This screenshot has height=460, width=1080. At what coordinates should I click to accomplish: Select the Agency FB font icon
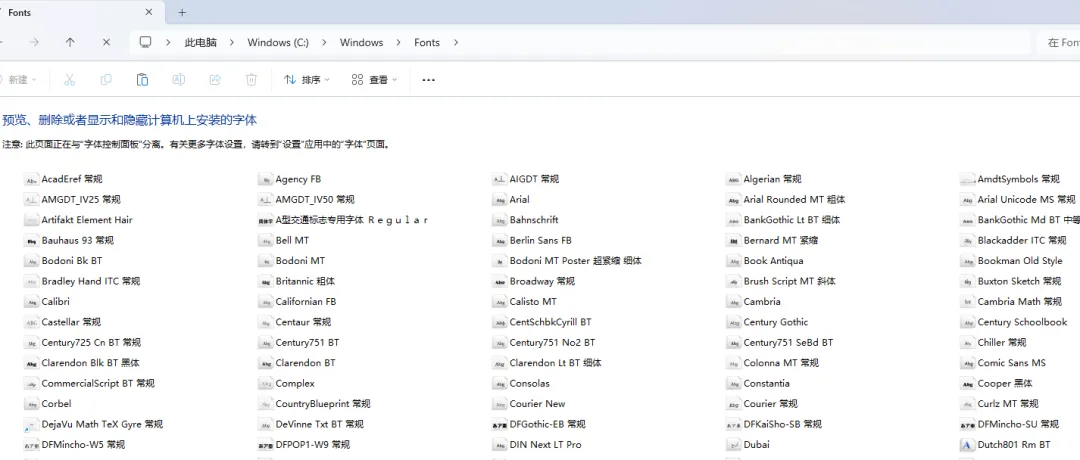point(265,180)
